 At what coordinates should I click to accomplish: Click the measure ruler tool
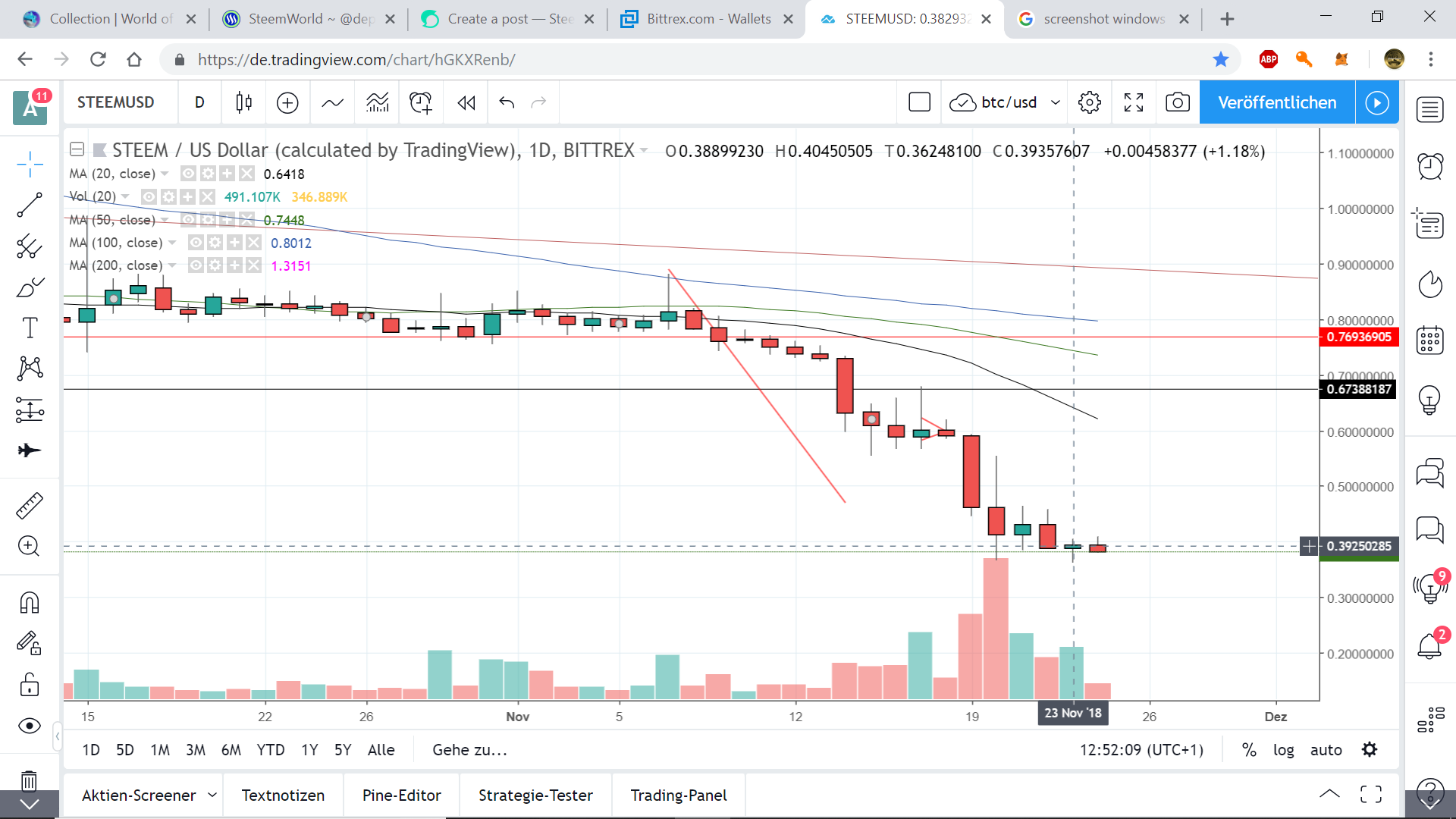pyautogui.click(x=30, y=506)
